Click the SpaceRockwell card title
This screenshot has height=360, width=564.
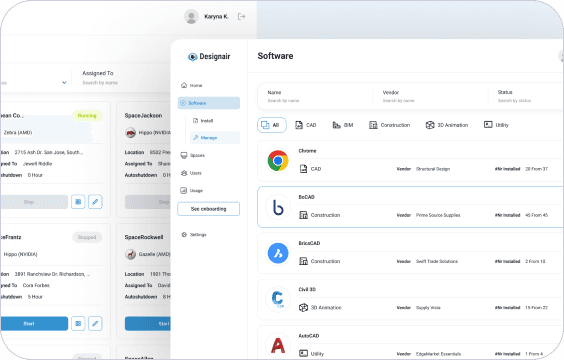coord(144,237)
